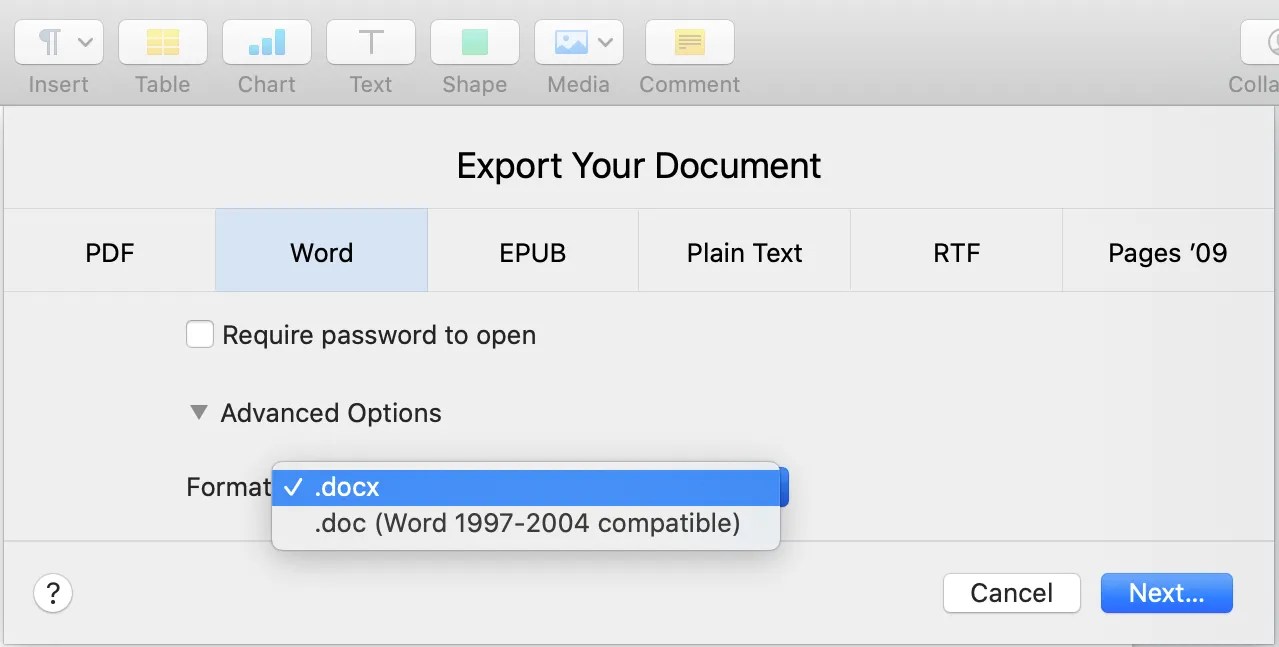
Task: Select the .doc Word 1997-2004 format
Action: click(x=527, y=523)
